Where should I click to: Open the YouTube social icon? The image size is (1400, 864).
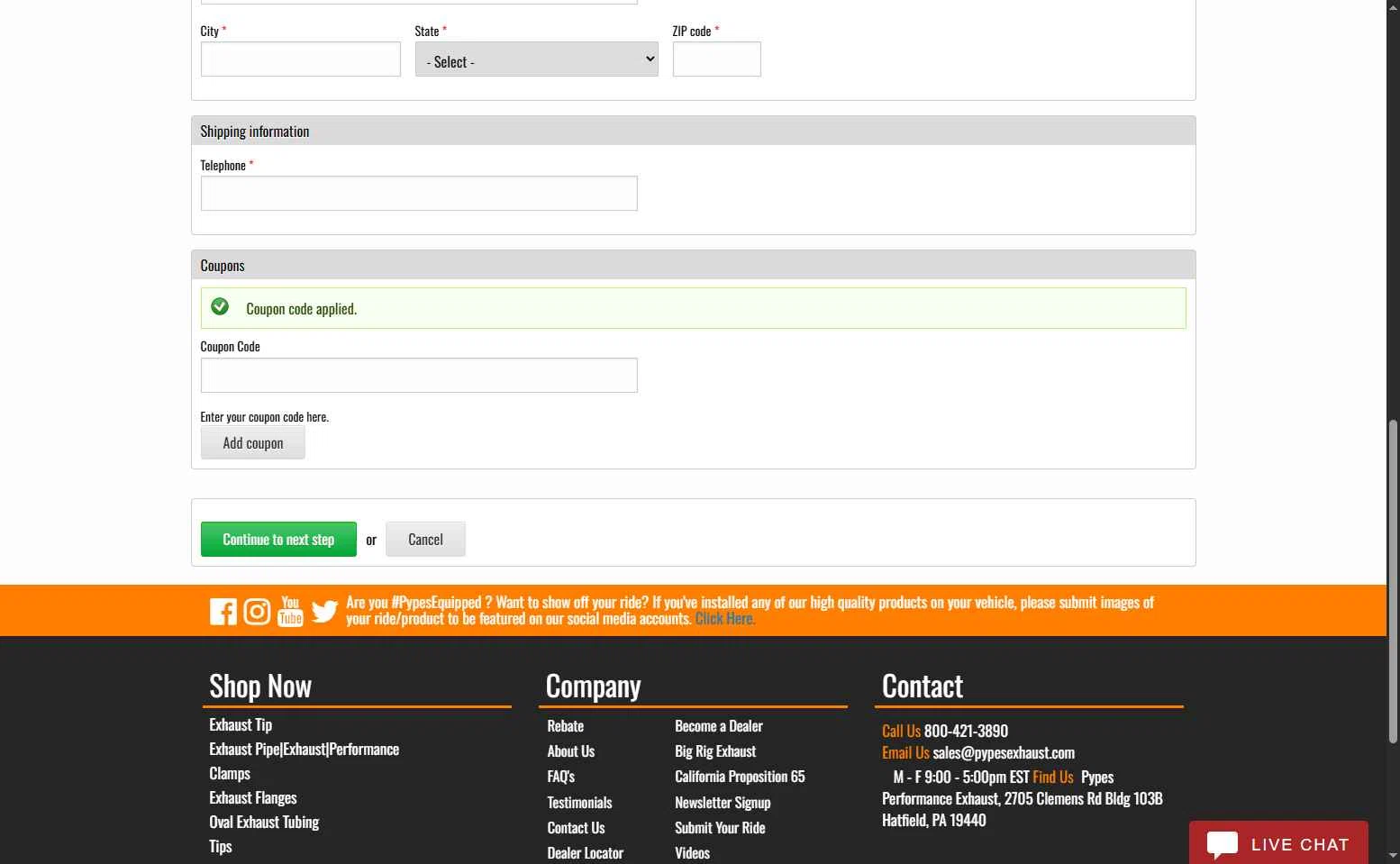click(x=290, y=611)
